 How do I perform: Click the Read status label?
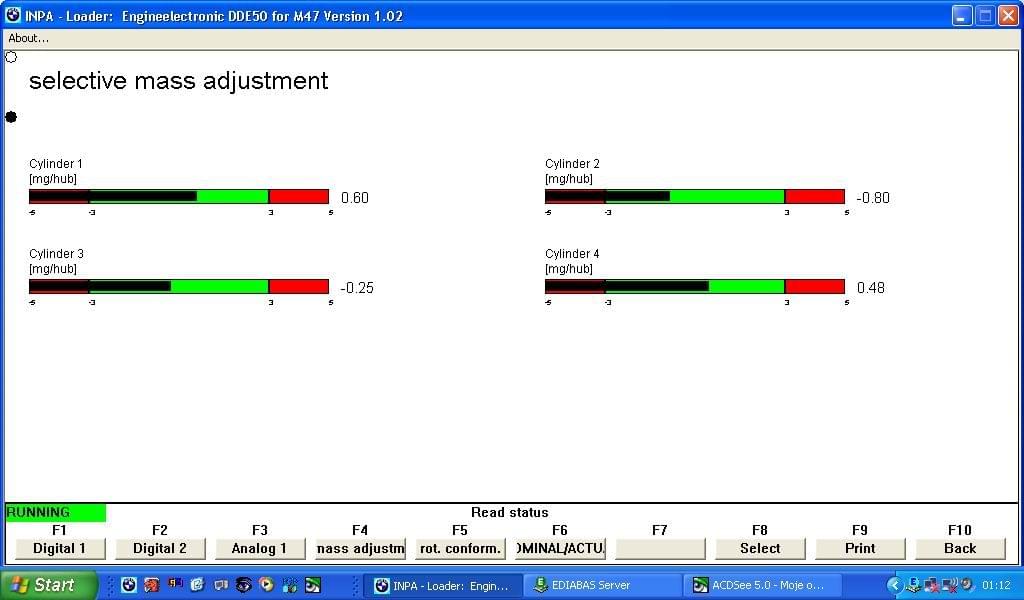[509, 513]
